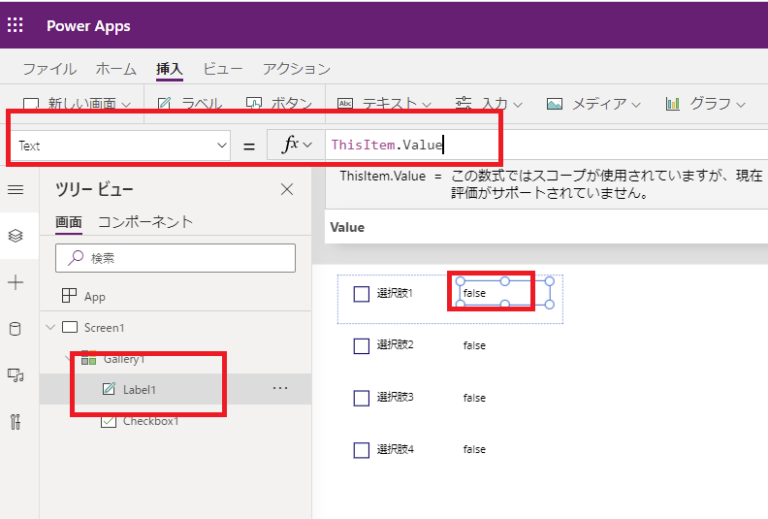Screen dimensions: 768x519
Task: Click the テキスト box icon in ribbon
Action: 345,104
